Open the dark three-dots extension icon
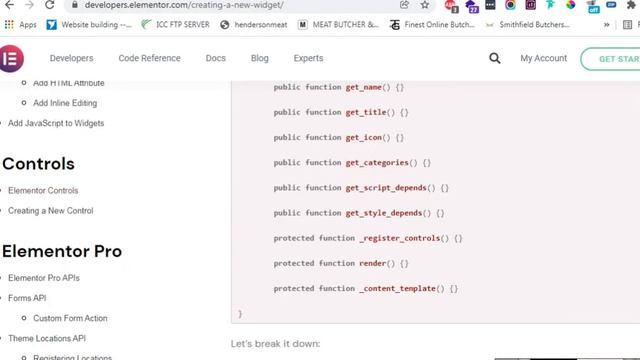This screenshot has height=360, width=640. coord(490,5)
